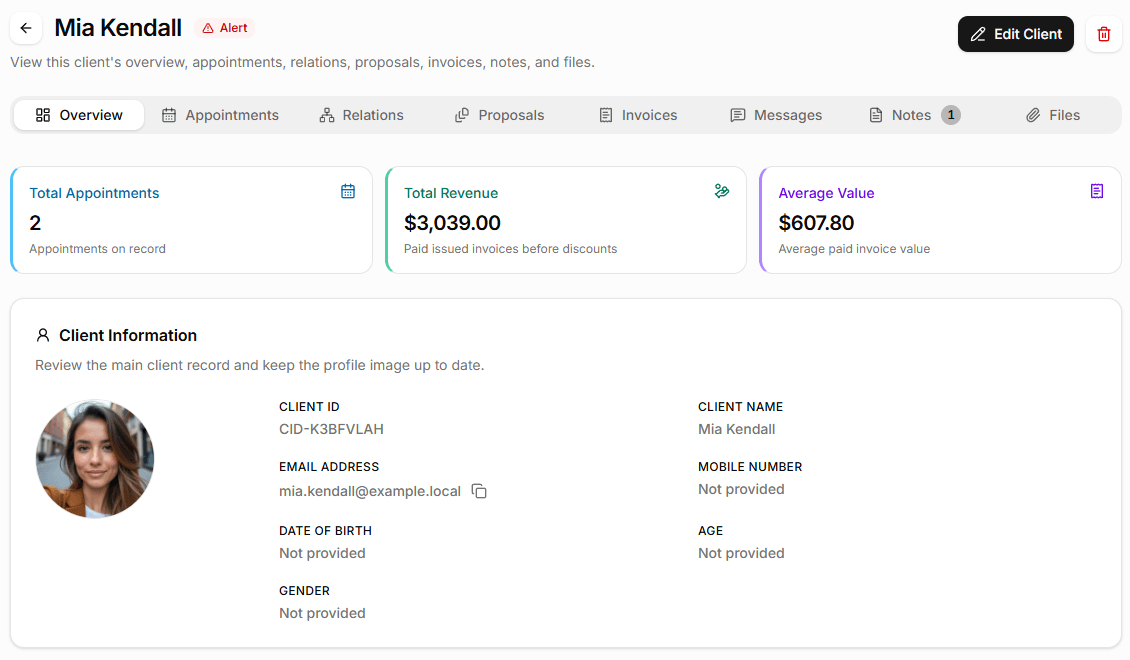This screenshot has height=660, width=1130.
Task: Click the person icon beside Client Information
Action: tap(43, 335)
